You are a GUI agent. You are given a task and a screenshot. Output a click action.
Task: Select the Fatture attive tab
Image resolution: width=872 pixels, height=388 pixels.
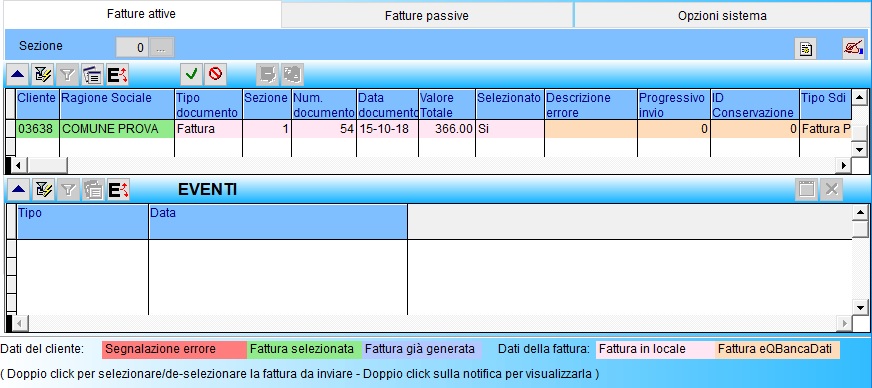pos(141,14)
